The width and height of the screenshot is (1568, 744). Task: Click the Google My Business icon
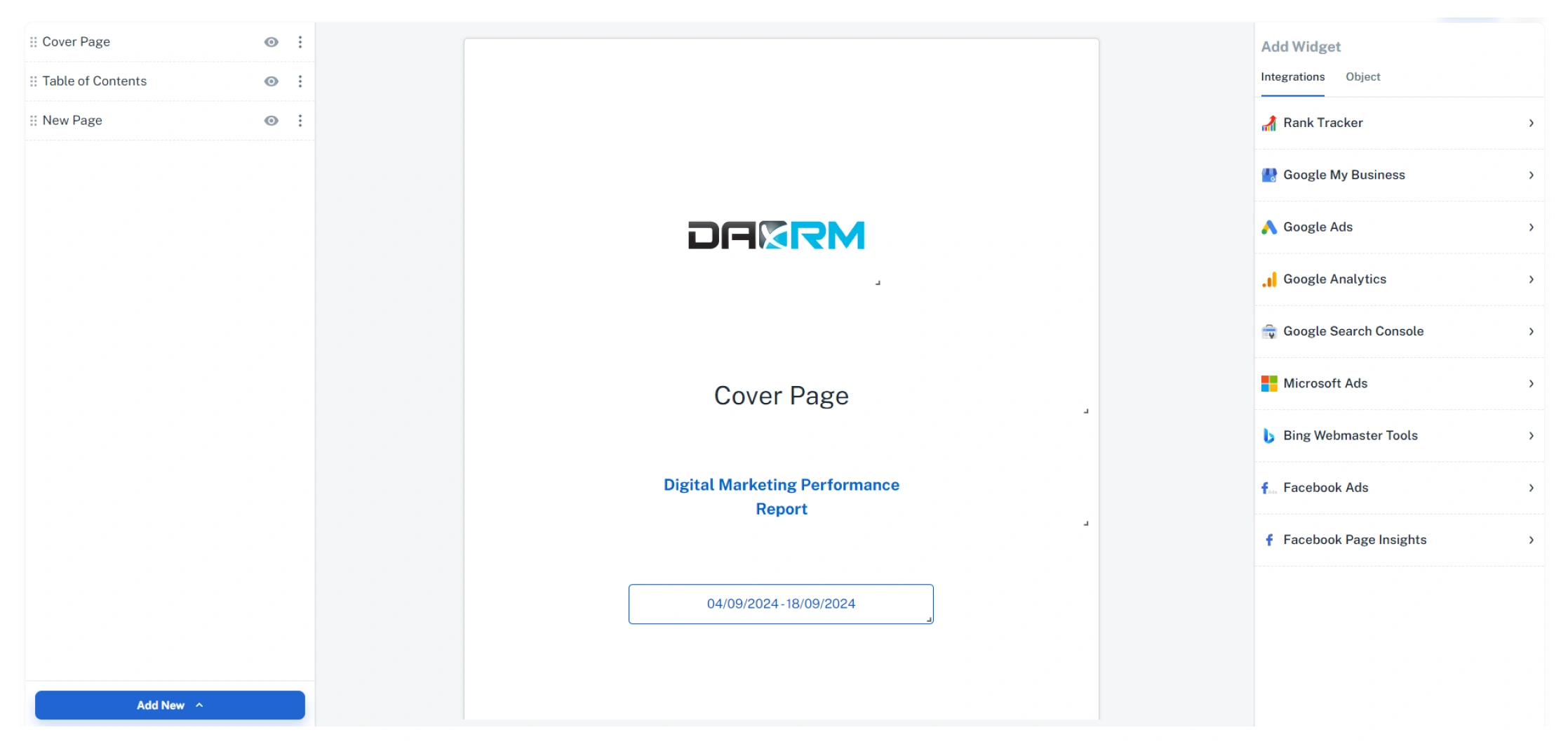click(x=1269, y=175)
